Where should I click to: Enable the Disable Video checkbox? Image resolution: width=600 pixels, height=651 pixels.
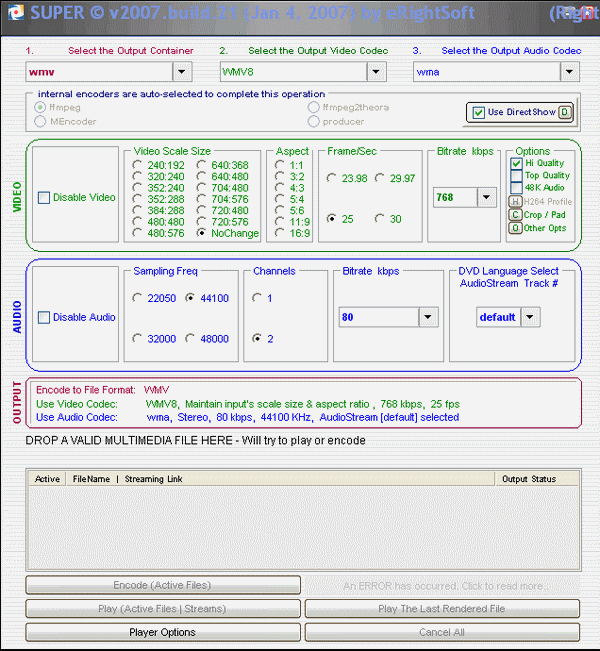pyautogui.click(x=44, y=198)
